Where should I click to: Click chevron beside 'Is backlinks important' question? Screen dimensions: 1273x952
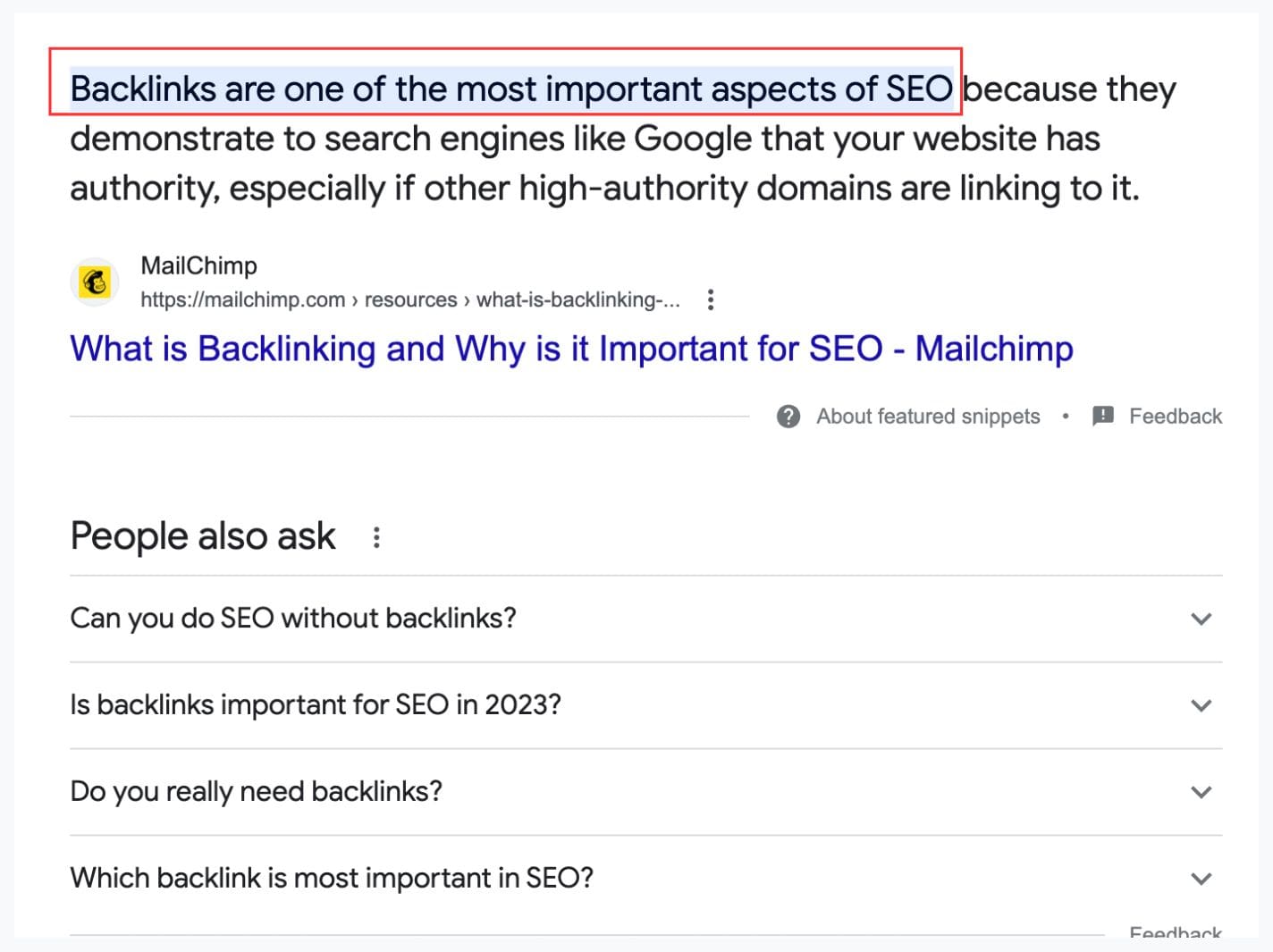pos(1201,705)
